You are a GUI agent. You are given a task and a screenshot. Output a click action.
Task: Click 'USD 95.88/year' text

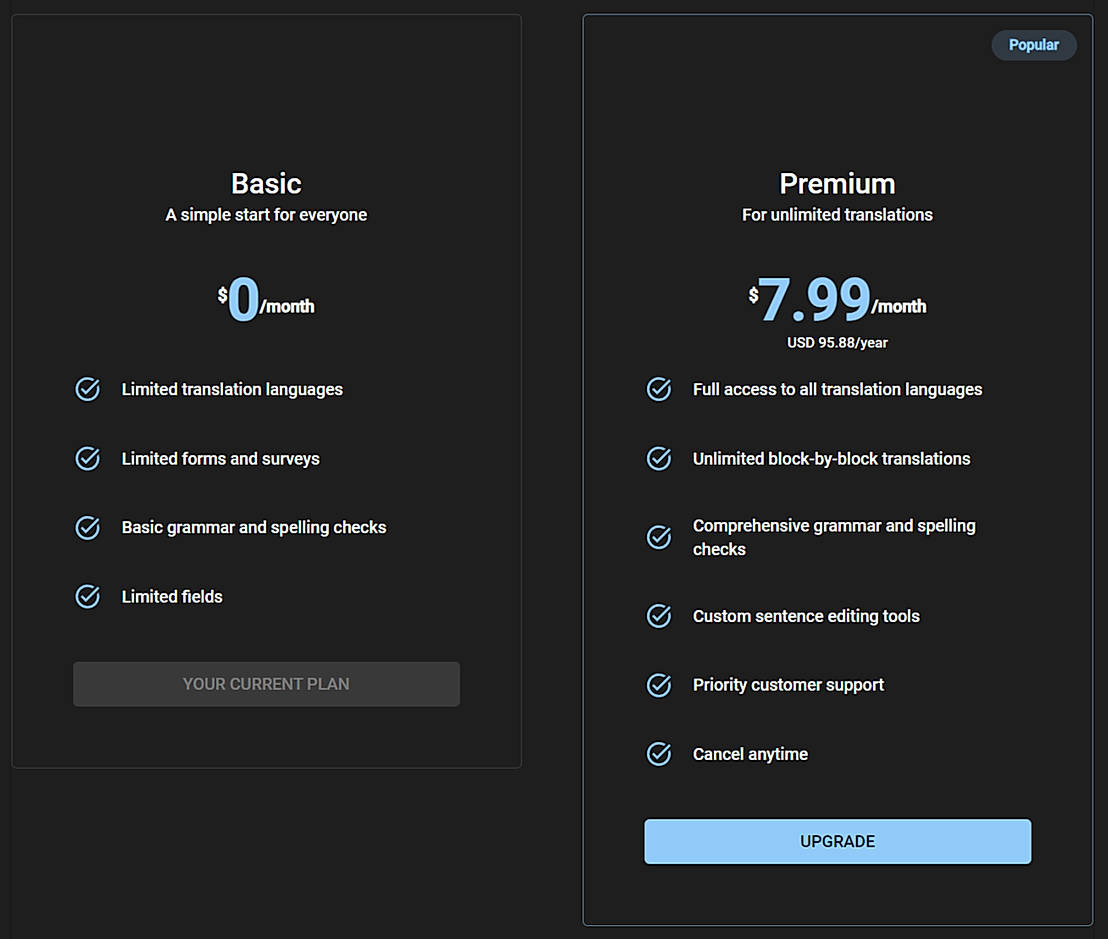(x=837, y=343)
